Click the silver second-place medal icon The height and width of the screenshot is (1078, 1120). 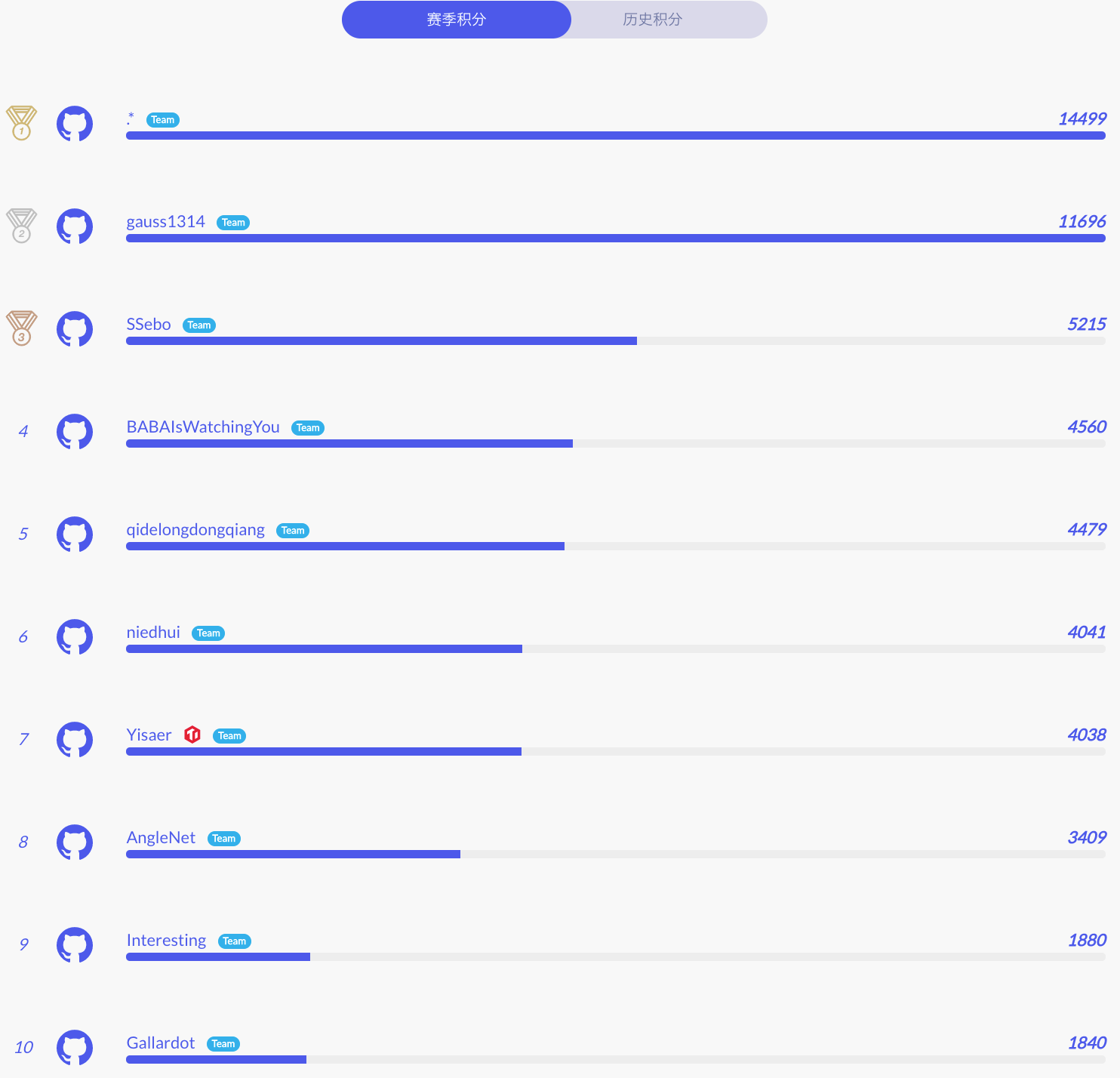coord(21,225)
